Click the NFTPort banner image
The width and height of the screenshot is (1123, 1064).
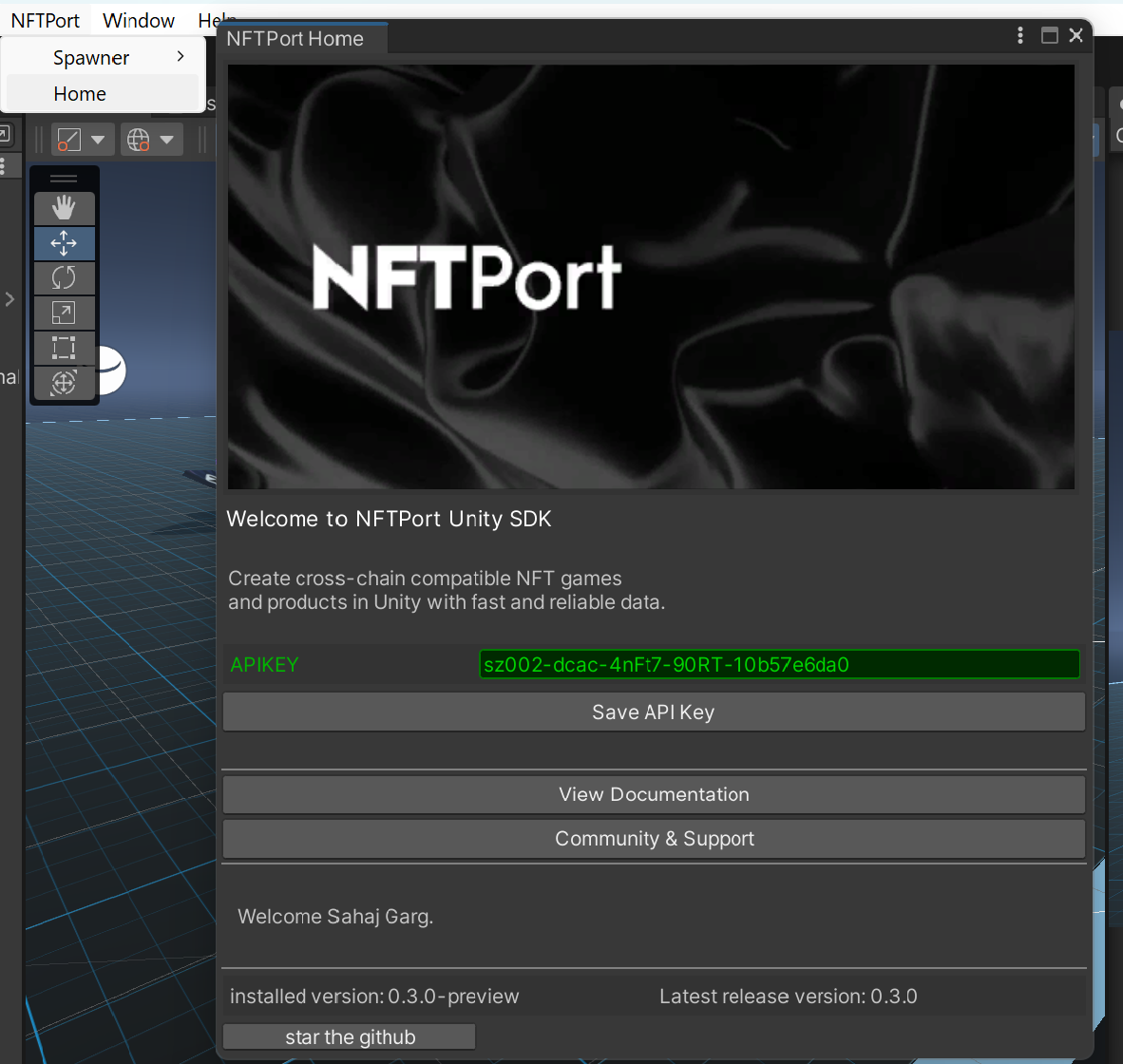(x=651, y=277)
